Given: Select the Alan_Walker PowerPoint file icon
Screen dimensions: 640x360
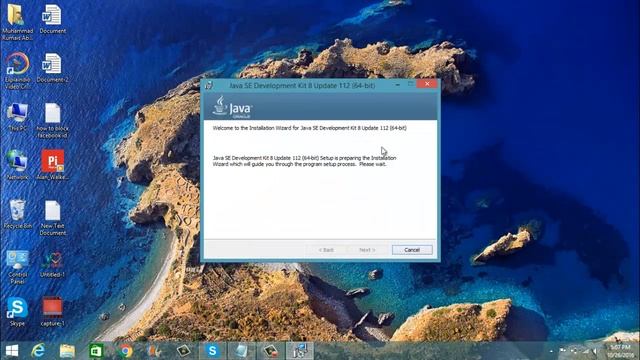Looking at the screenshot, I should click(x=52, y=165).
